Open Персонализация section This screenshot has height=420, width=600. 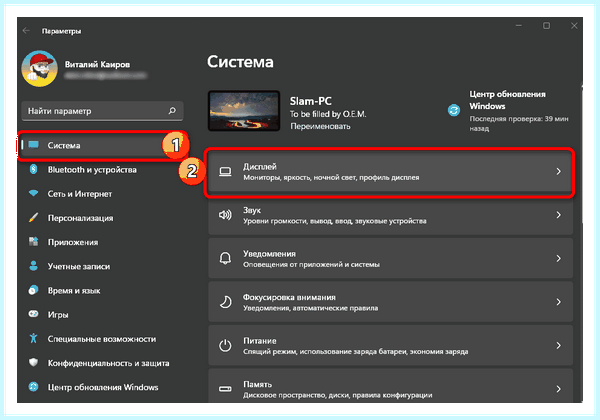tap(80, 218)
